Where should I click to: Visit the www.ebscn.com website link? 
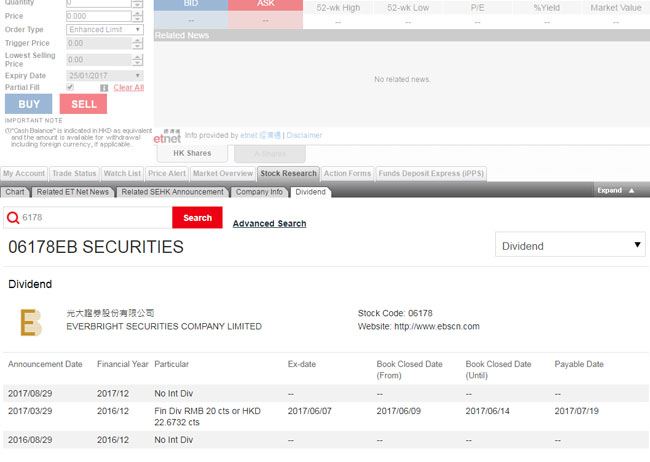(x=437, y=326)
